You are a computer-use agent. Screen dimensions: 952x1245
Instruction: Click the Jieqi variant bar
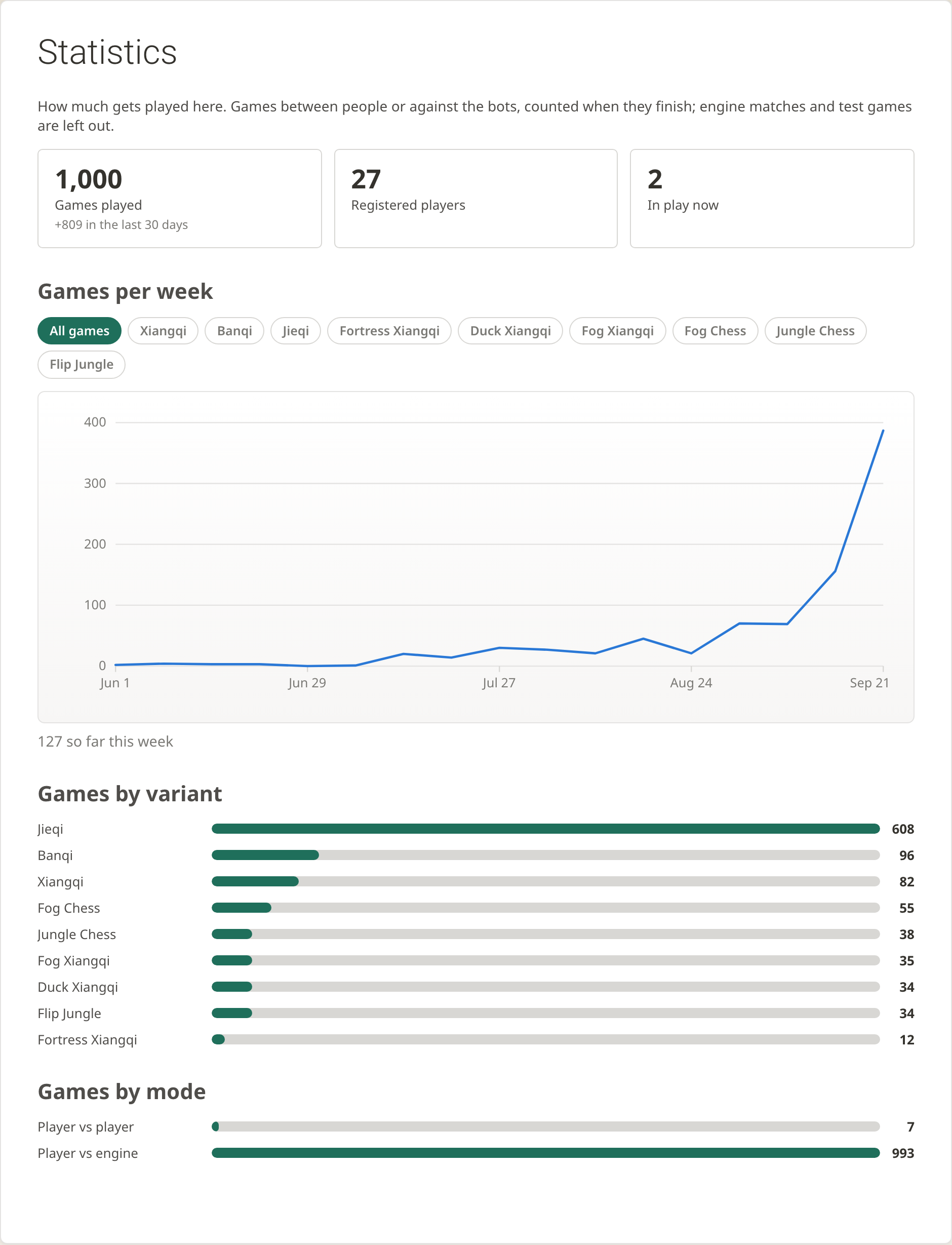(545, 829)
